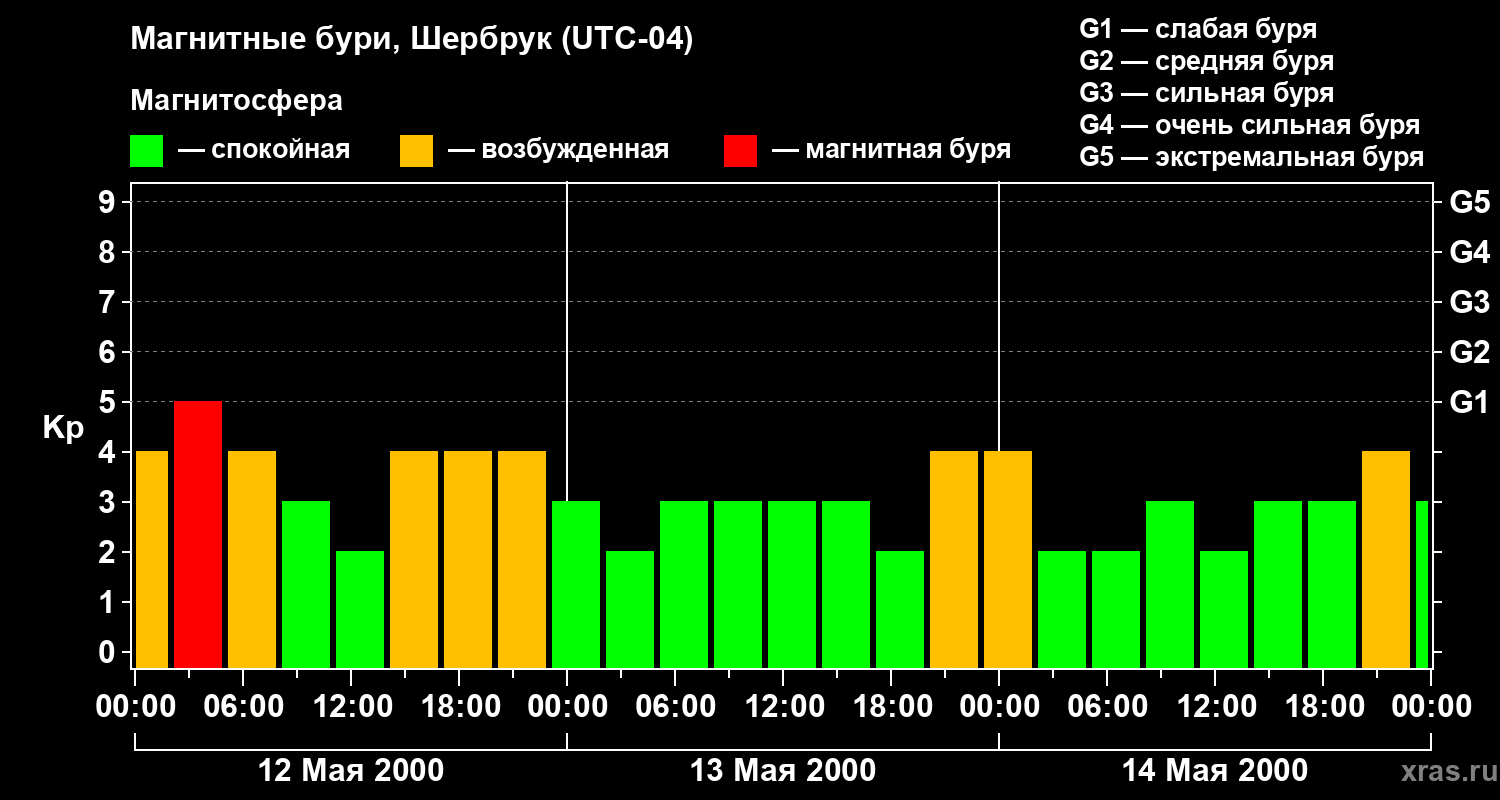Click the narrow green bar at the far right edge

pyautogui.click(x=1422, y=584)
